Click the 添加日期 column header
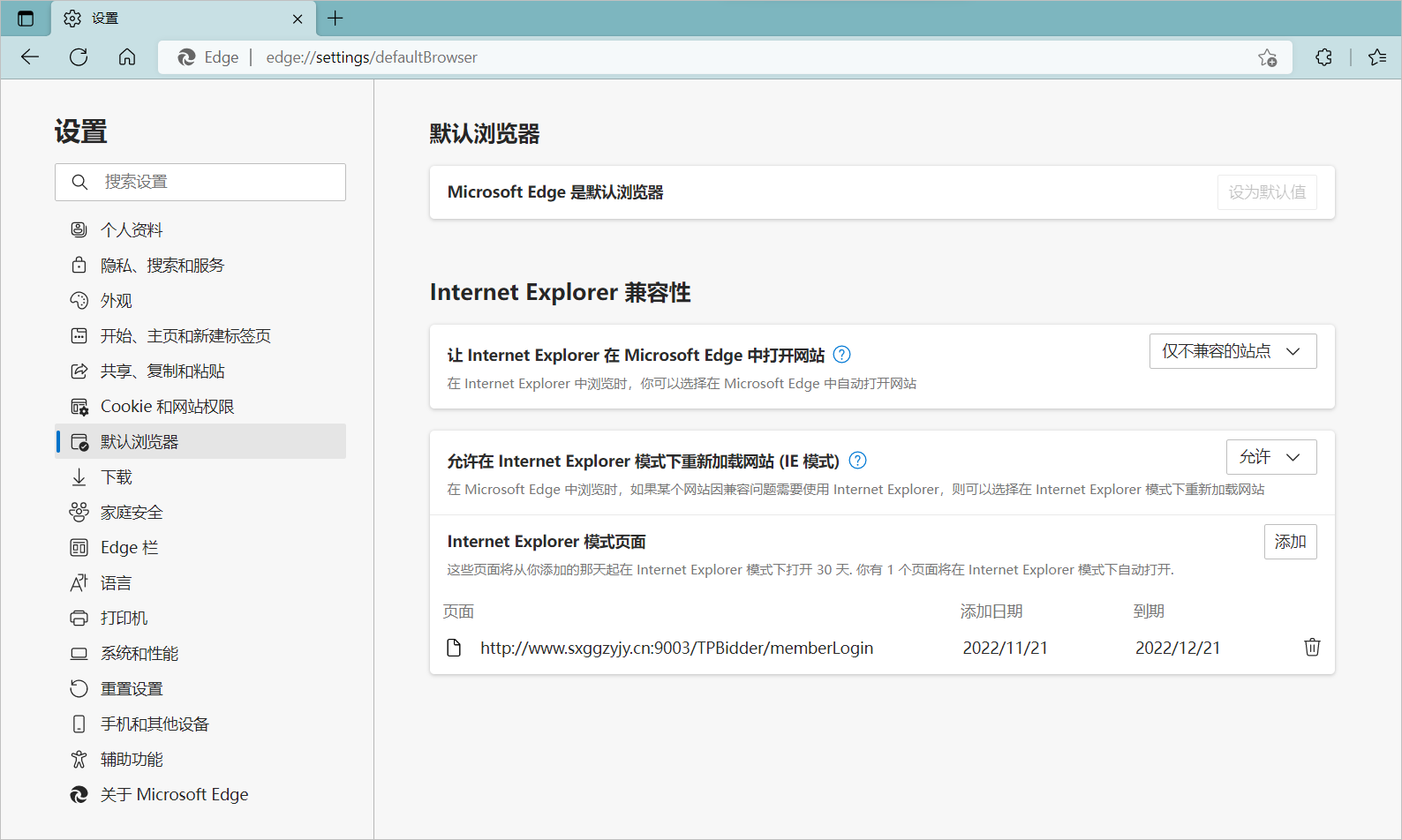The width and height of the screenshot is (1402, 840). pos(991,611)
